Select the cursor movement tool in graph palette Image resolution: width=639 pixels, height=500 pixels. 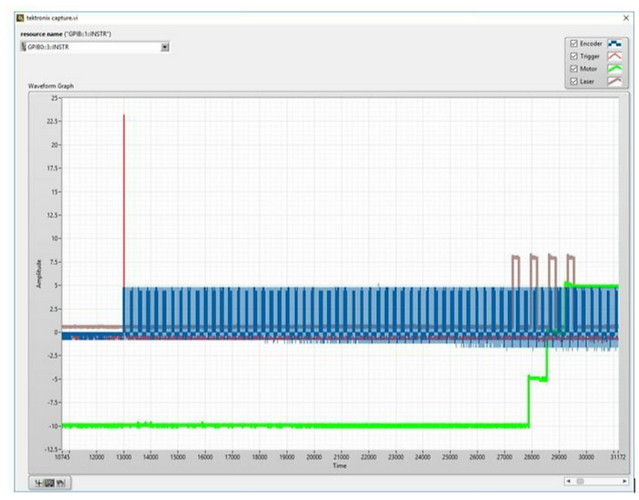38,483
